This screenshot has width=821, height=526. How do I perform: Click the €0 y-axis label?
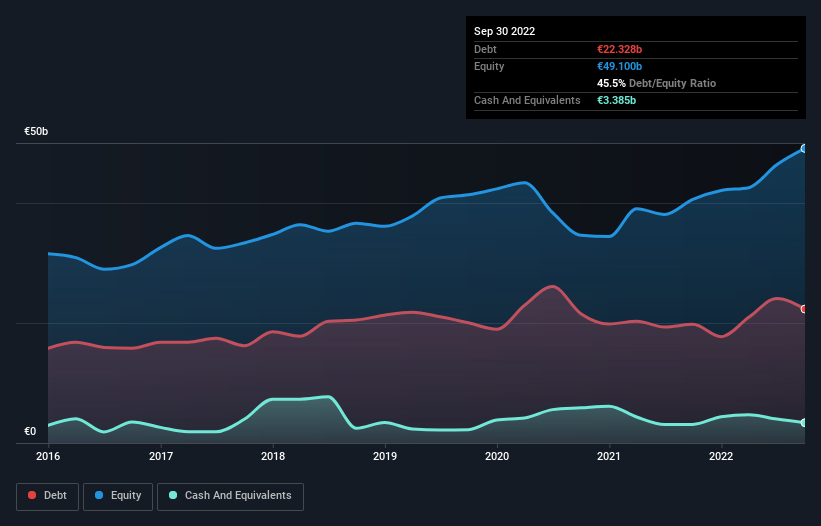tap(30, 431)
